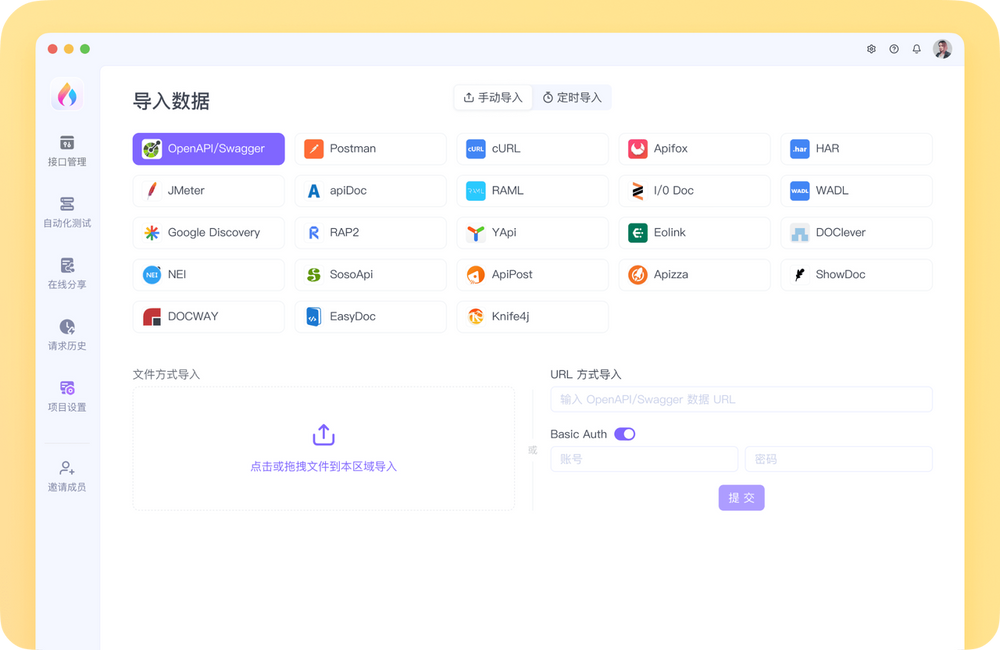Select the Knife4j import format
This screenshot has height=650, width=1000.
click(x=532, y=316)
